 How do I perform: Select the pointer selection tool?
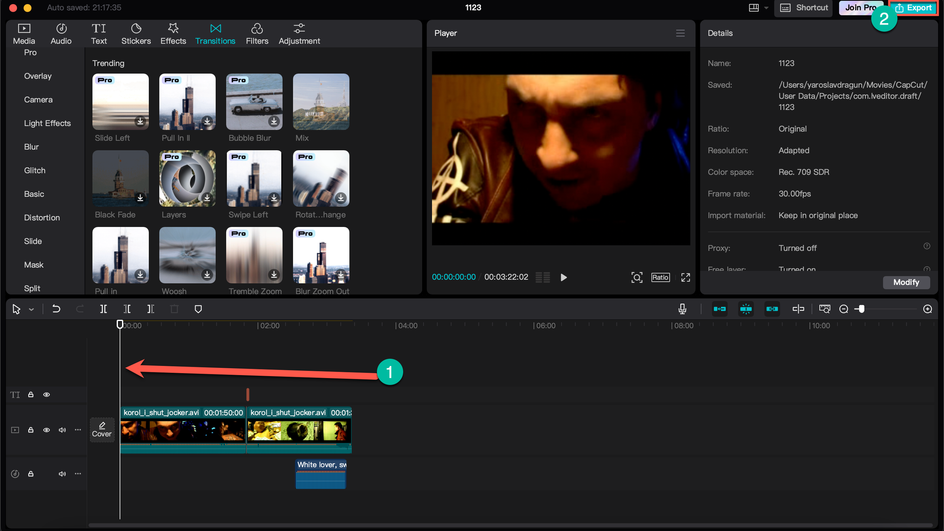pos(16,309)
